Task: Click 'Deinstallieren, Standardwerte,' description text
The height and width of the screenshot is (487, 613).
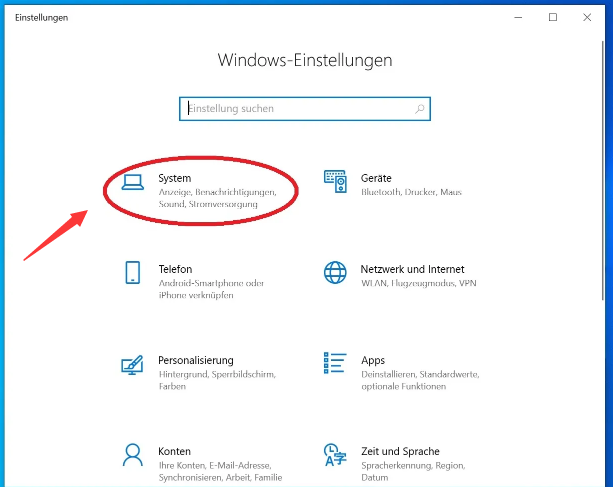Action: pos(420,374)
